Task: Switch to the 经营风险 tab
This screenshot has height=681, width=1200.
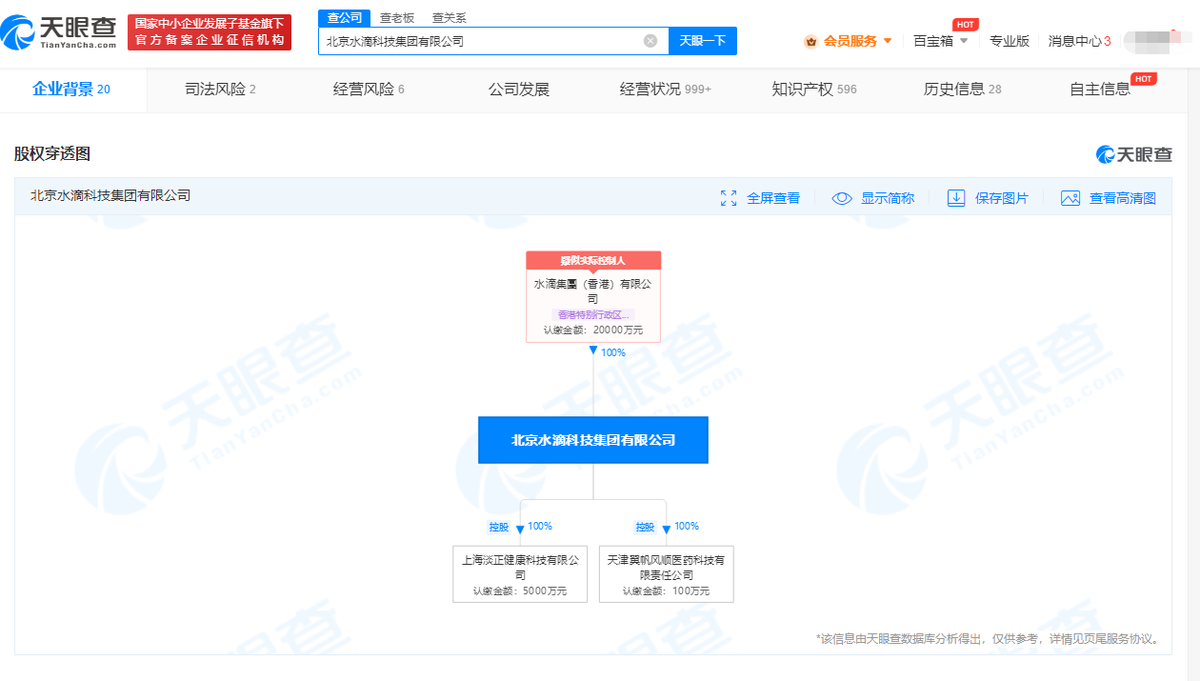Action: point(368,89)
